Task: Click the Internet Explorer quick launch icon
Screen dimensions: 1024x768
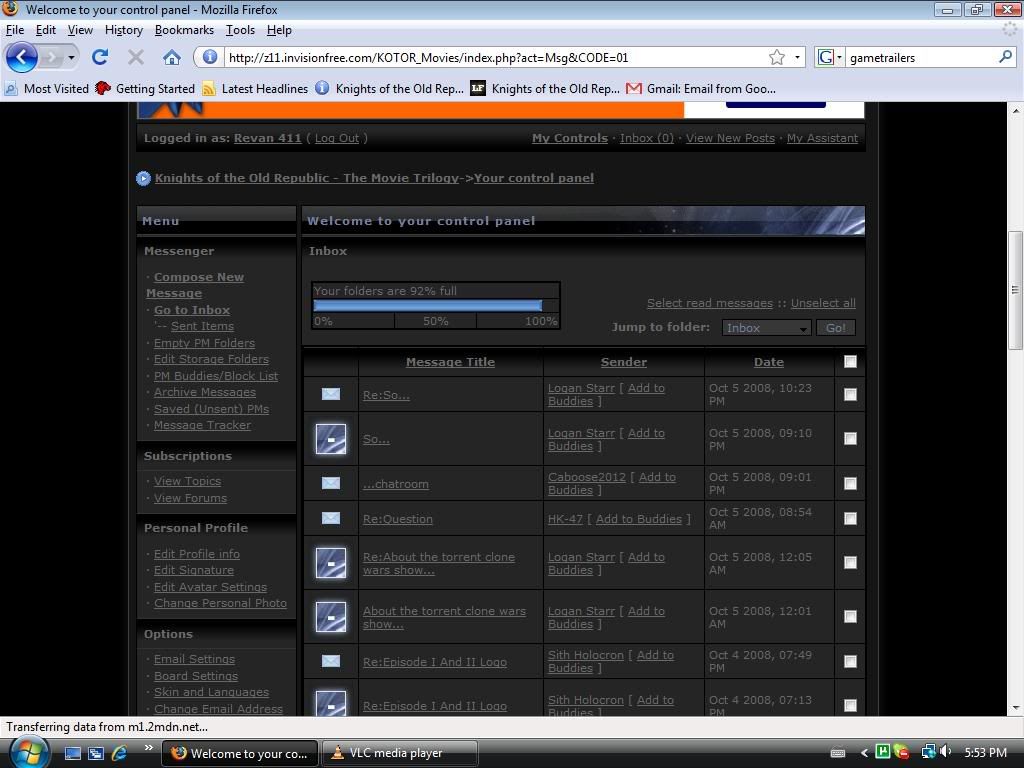Action: click(x=120, y=753)
